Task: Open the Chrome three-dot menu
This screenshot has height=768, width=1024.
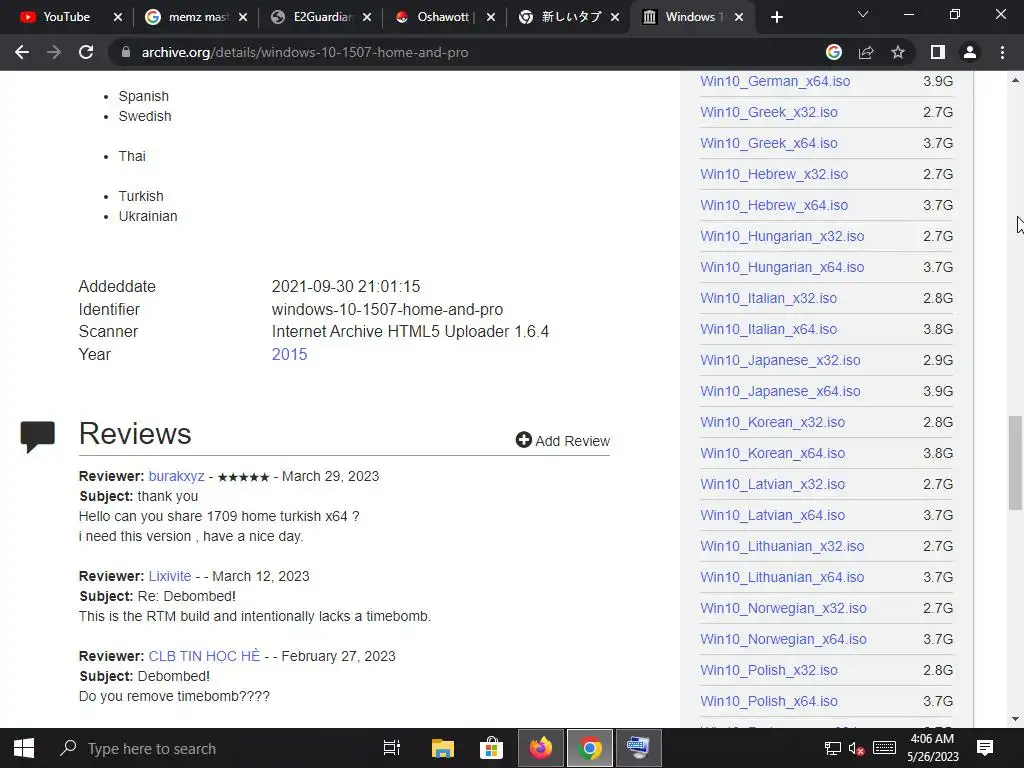Action: [x=1002, y=52]
